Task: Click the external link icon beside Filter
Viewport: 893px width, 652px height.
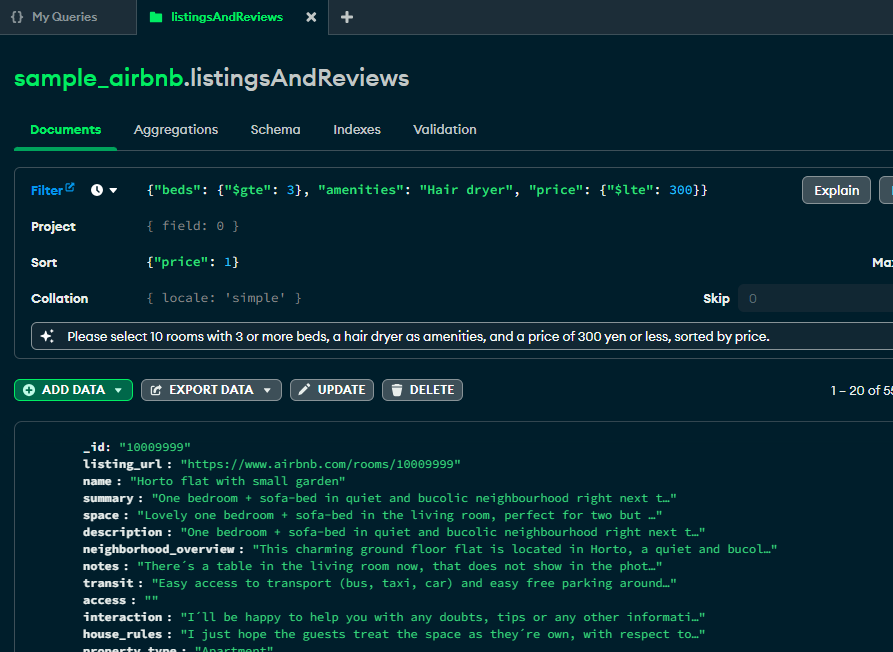Action: pos(70,187)
